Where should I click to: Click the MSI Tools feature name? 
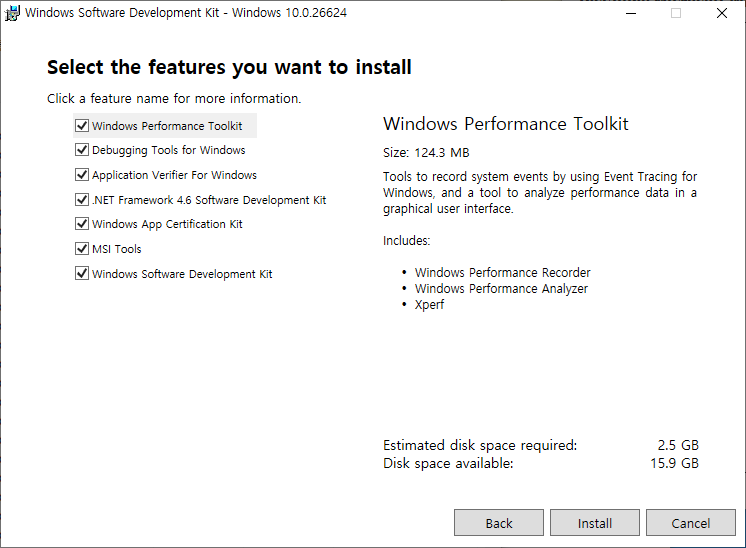(117, 249)
